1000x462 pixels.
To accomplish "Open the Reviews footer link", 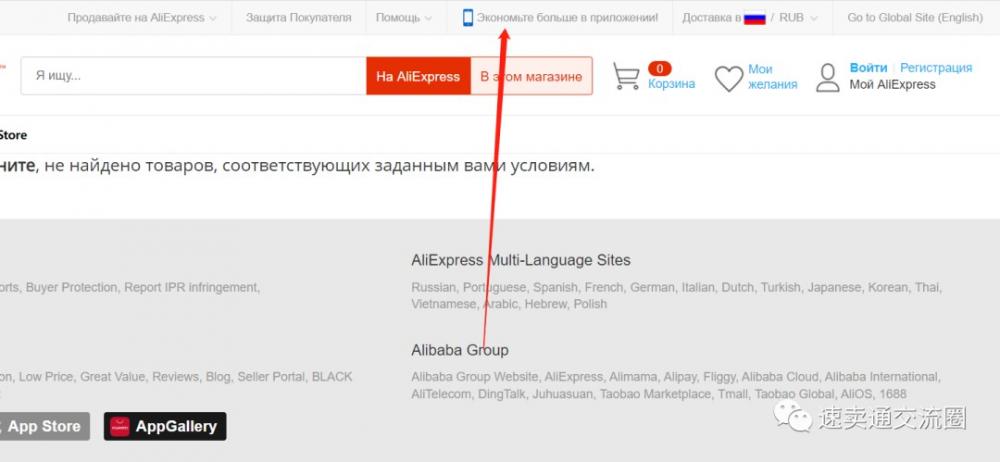I will 175,377.
